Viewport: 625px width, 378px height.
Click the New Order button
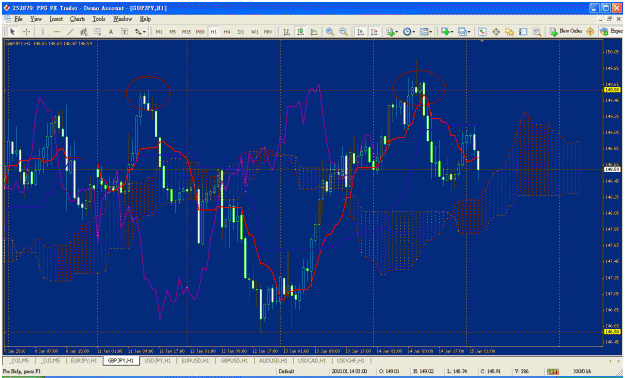pyautogui.click(x=566, y=32)
